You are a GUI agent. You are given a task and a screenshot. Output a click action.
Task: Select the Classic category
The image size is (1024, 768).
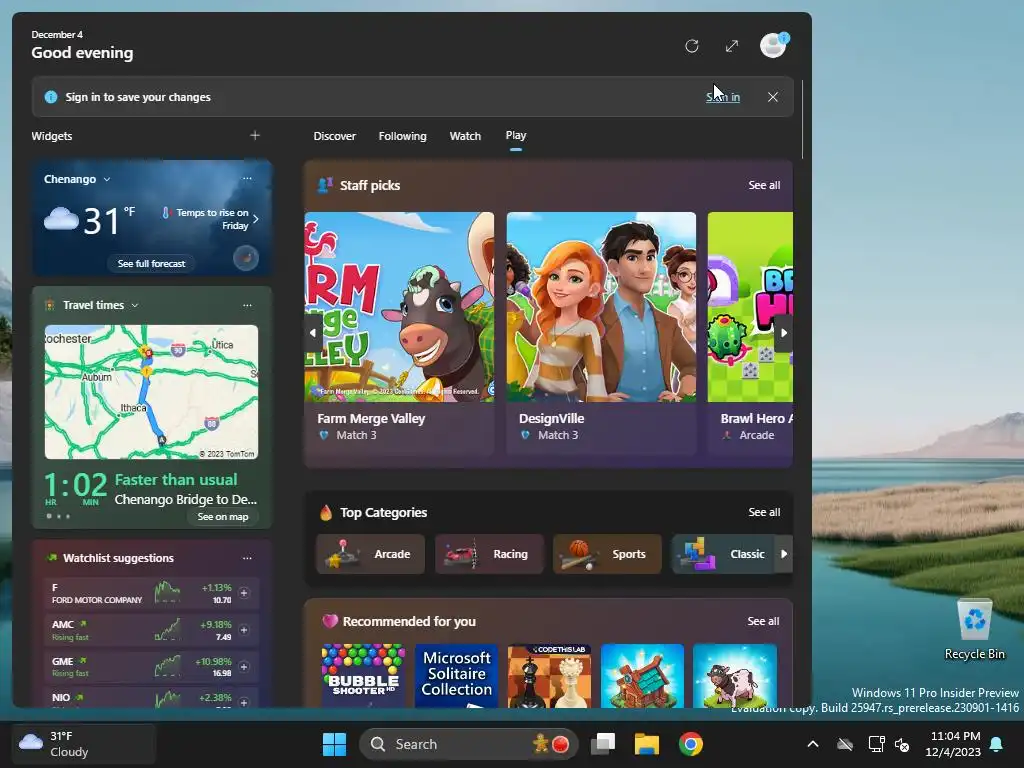click(723, 554)
